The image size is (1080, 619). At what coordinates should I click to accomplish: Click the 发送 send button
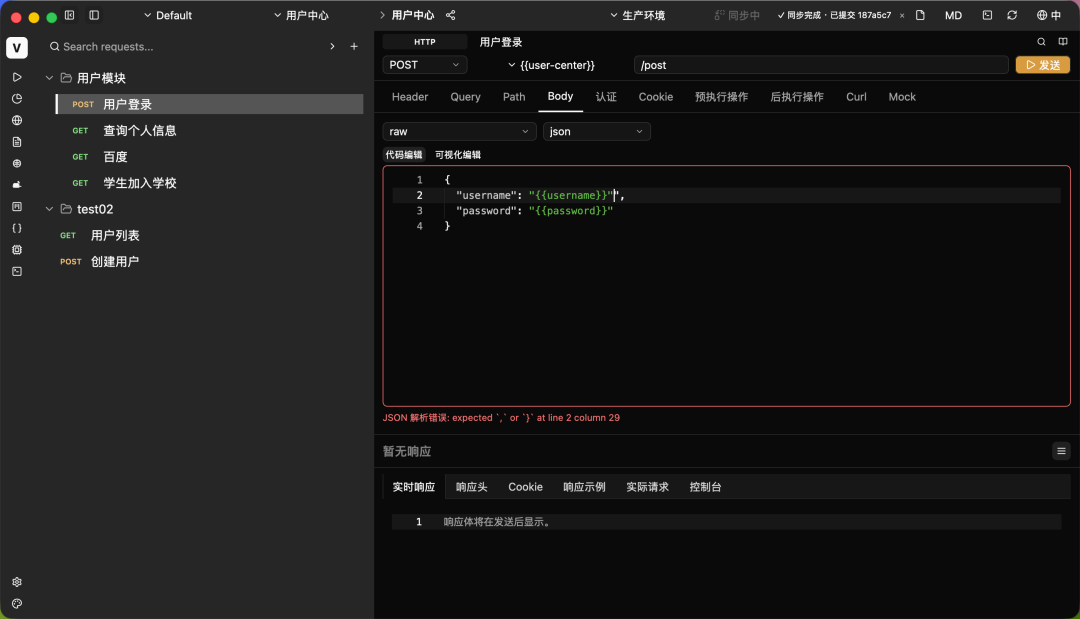pyautogui.click(x=1043, y=65)
